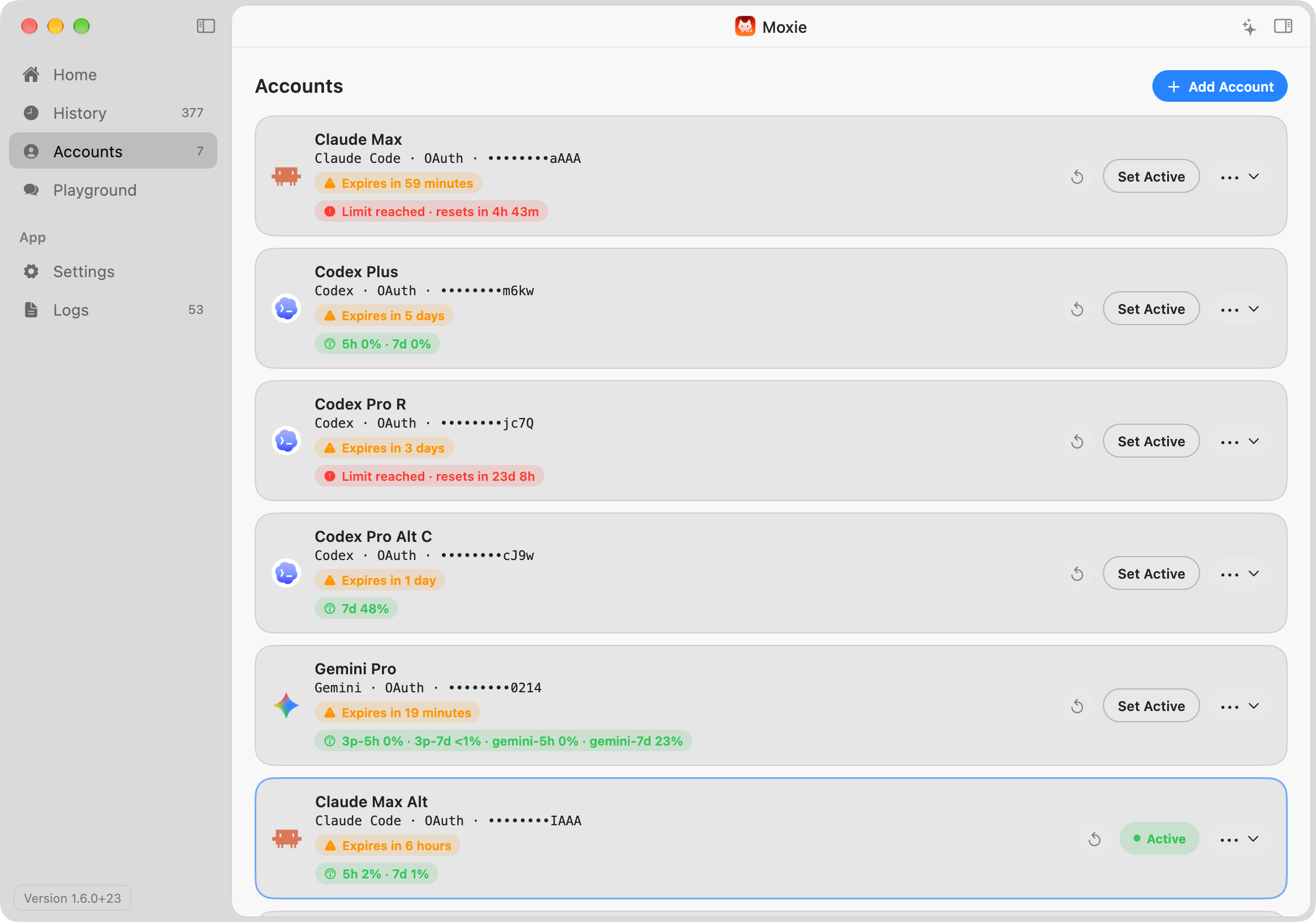Click '7d 48%' usage badge
The image size is (1316, 922).
tap(356, 609)
